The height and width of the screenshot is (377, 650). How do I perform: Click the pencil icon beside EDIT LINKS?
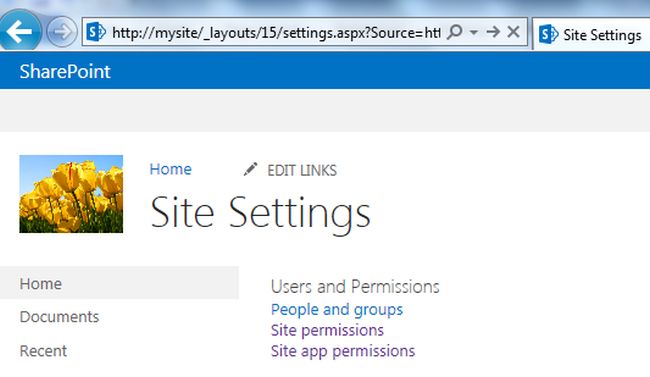[x=250, y=169]
